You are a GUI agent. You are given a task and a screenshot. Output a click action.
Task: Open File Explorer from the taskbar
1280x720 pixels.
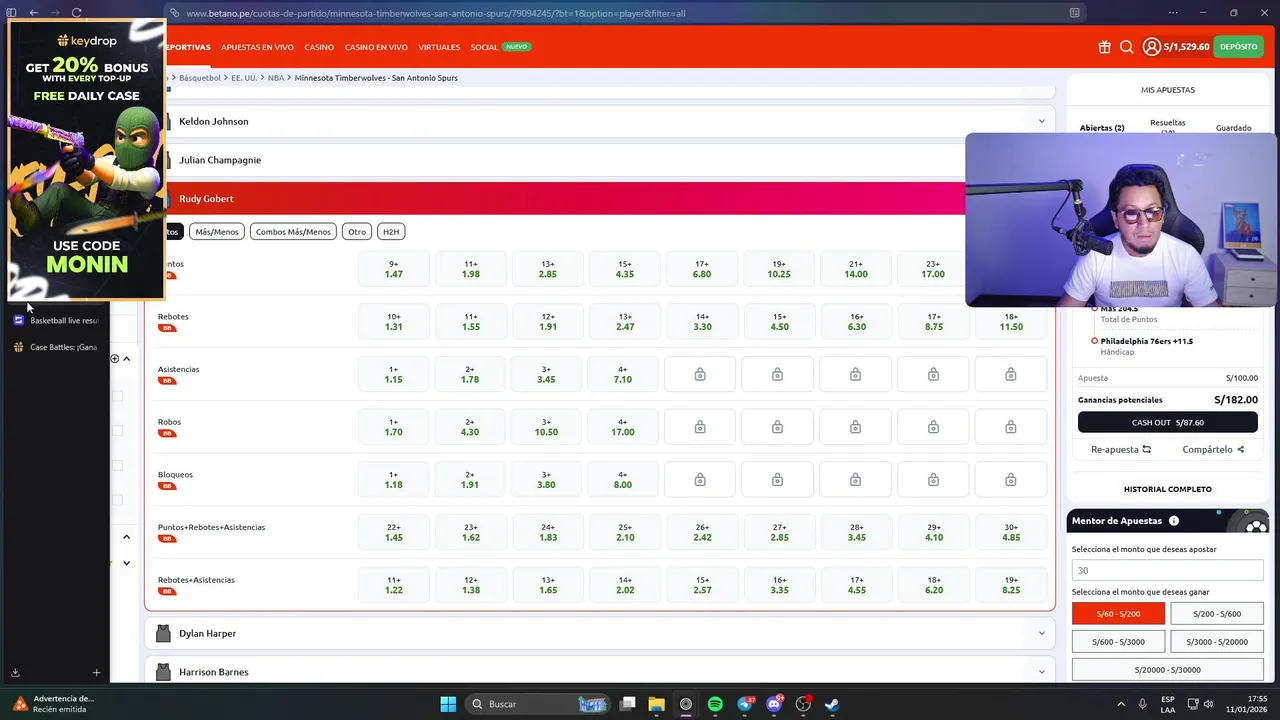click(x=657, y=704)
